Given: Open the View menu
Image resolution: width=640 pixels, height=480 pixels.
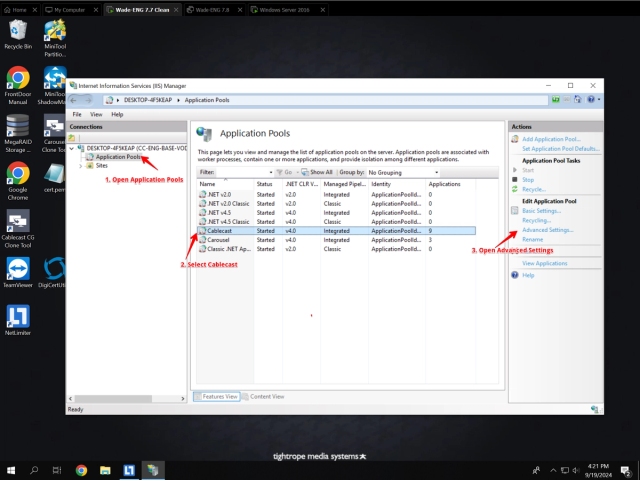Looking at the screenshot, I should pos(96,114).
